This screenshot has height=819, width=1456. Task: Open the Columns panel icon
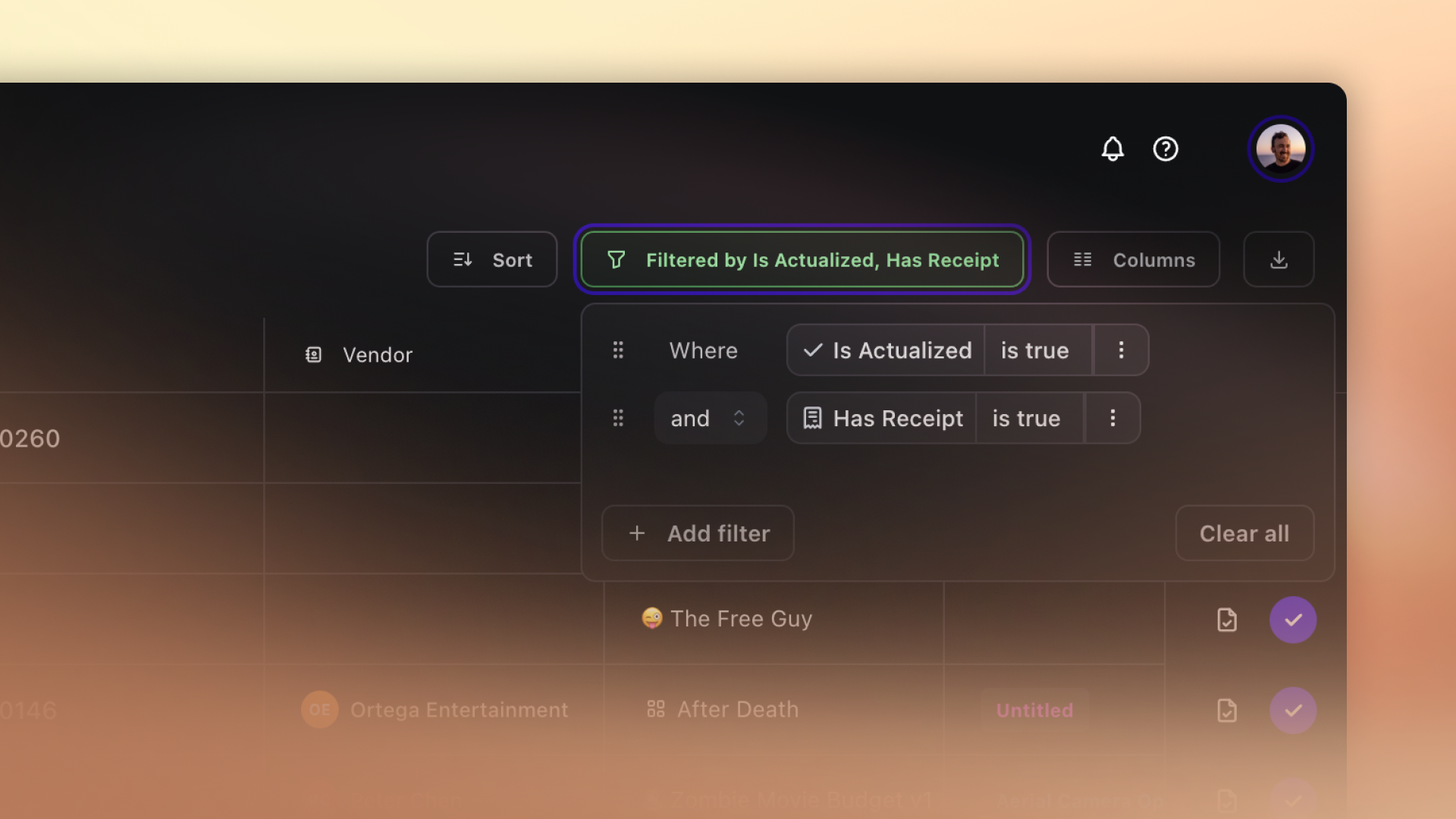1084,259
